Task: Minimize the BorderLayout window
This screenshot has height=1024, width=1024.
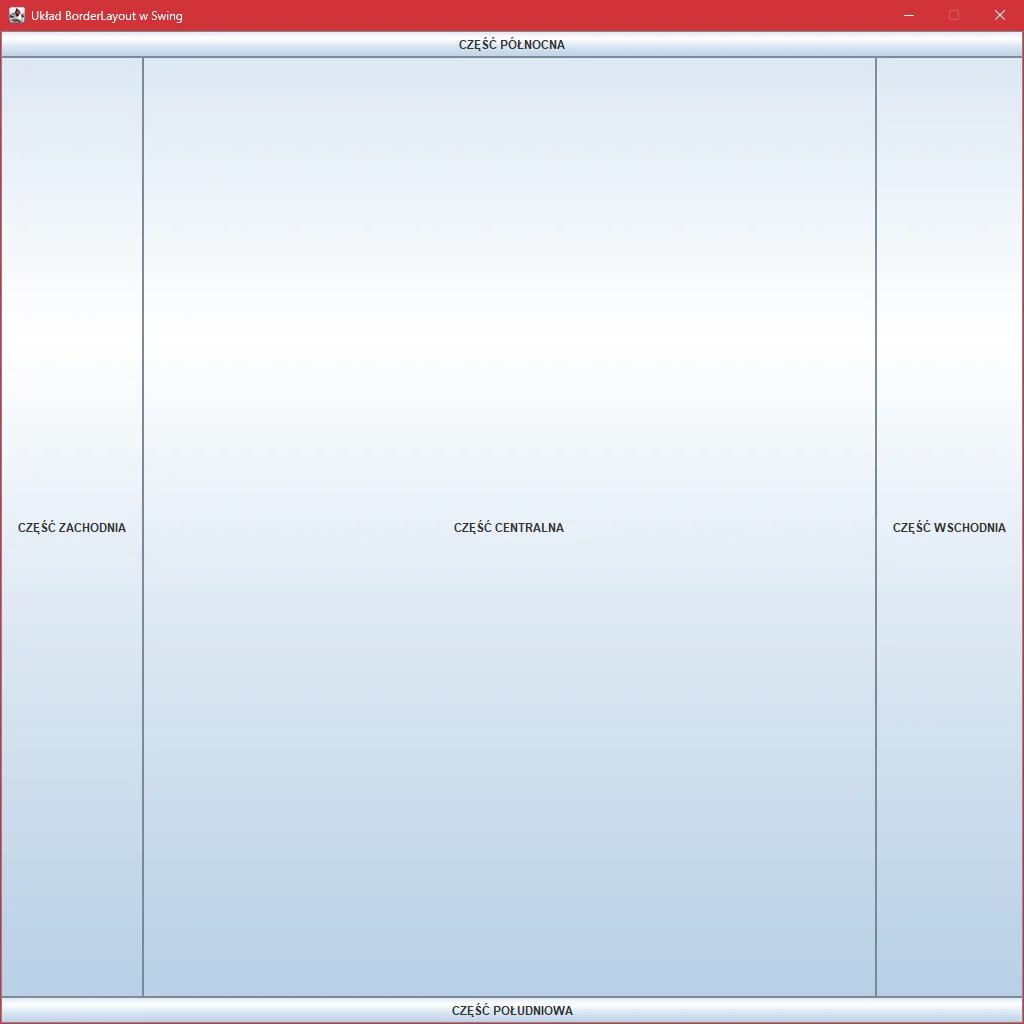Action: tap(909, 15)
